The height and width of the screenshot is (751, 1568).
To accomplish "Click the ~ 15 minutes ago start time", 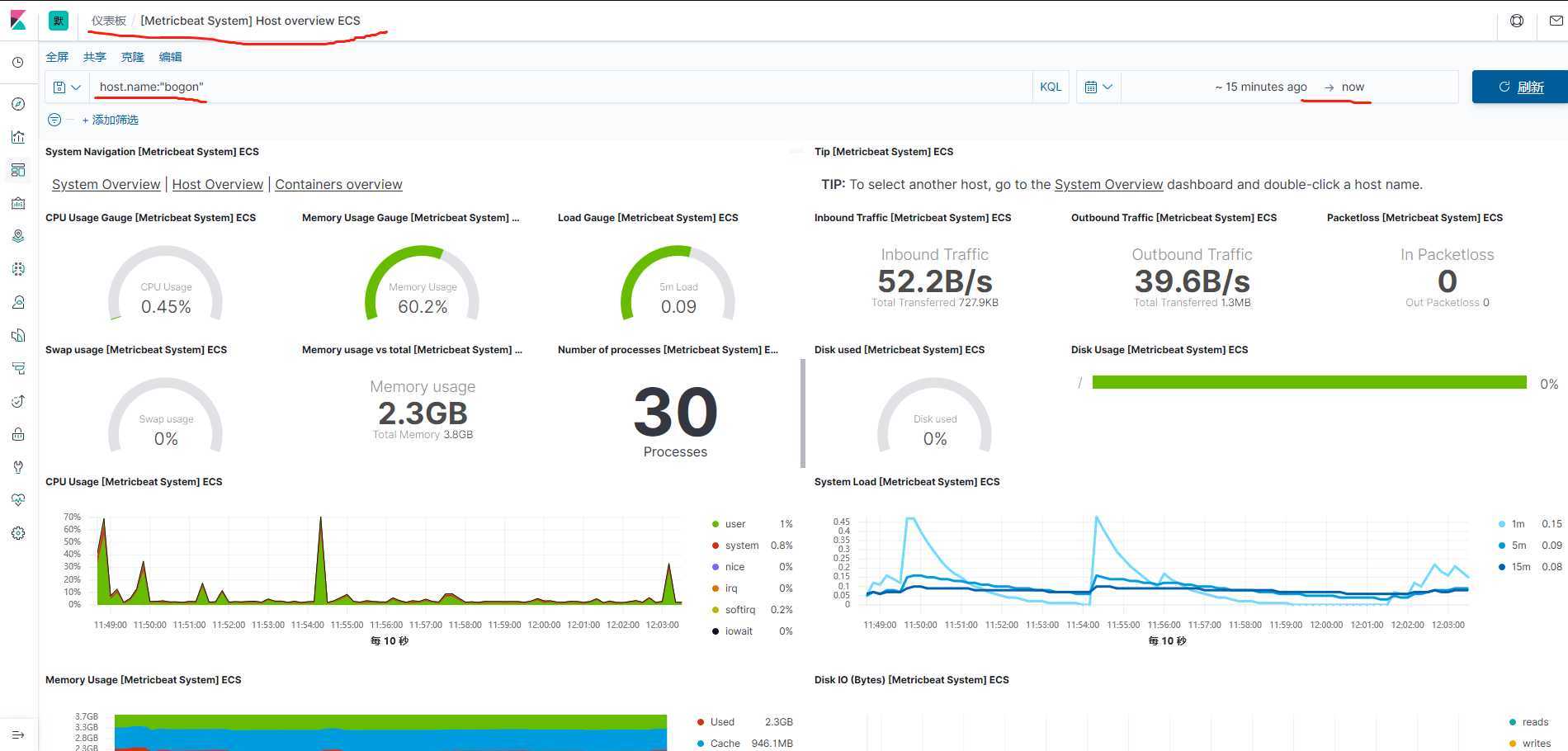I will click(1261, 87).
